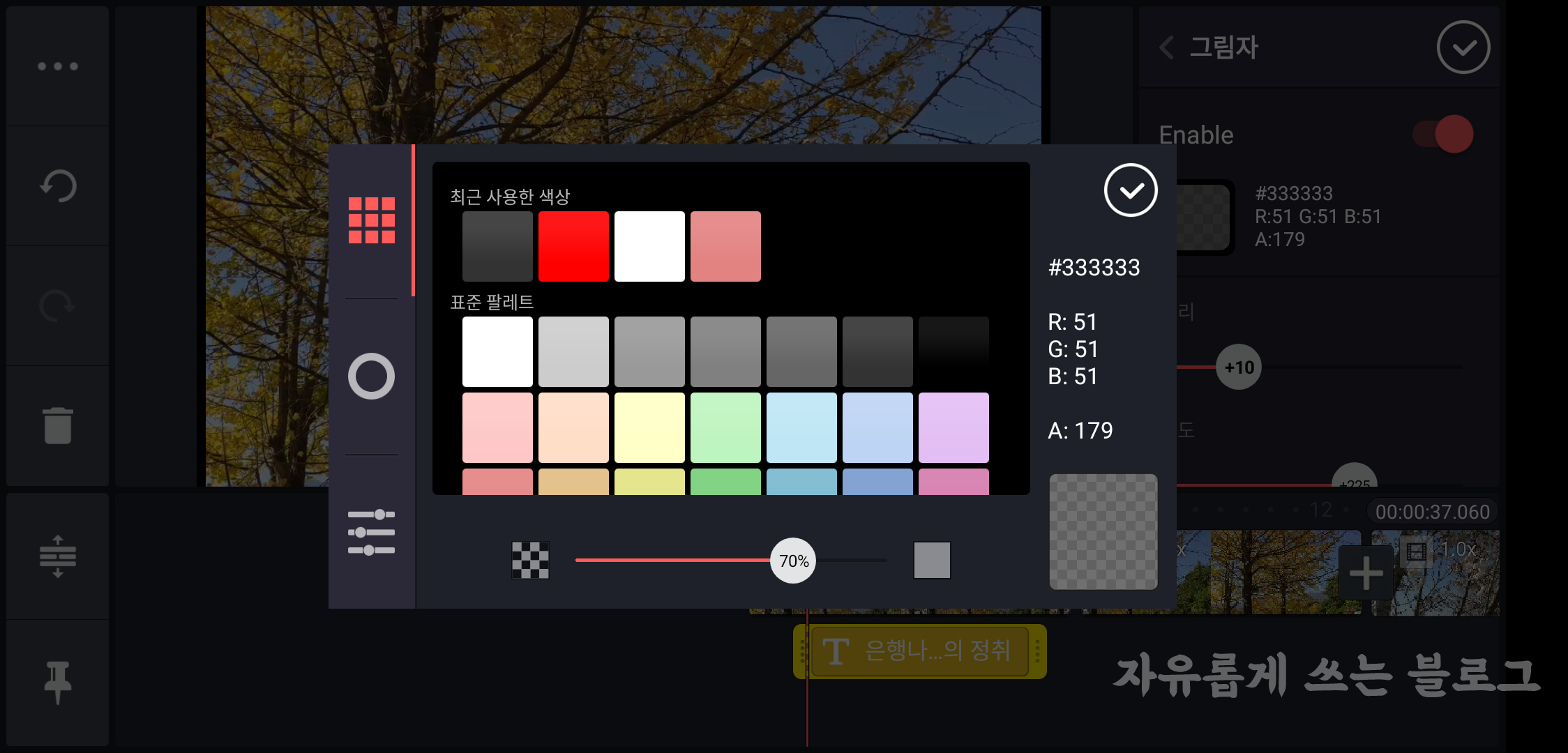Select the yellow text layer clip in the timeline
Image resolution: width=1568 pixels, height=753 pixels.
919,651
